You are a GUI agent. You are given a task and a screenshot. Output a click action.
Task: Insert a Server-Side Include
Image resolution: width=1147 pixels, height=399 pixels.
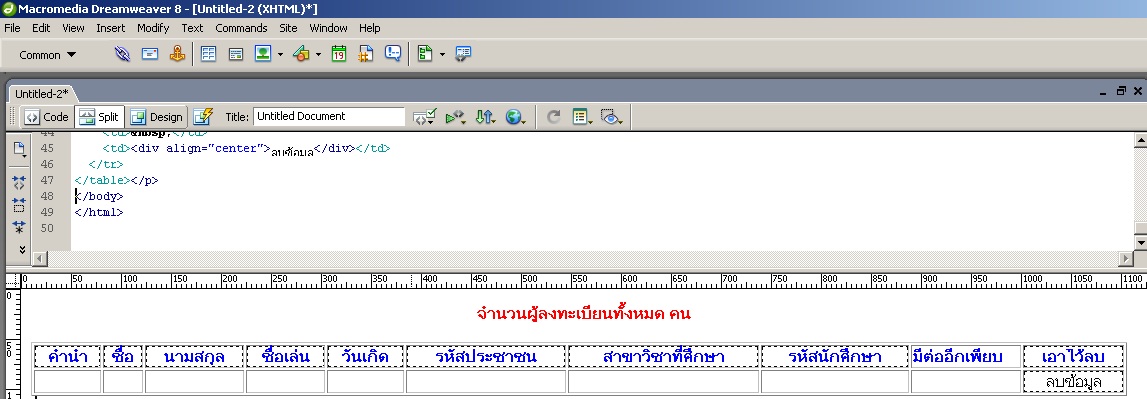pyautogui.click(x=366, y=53)
